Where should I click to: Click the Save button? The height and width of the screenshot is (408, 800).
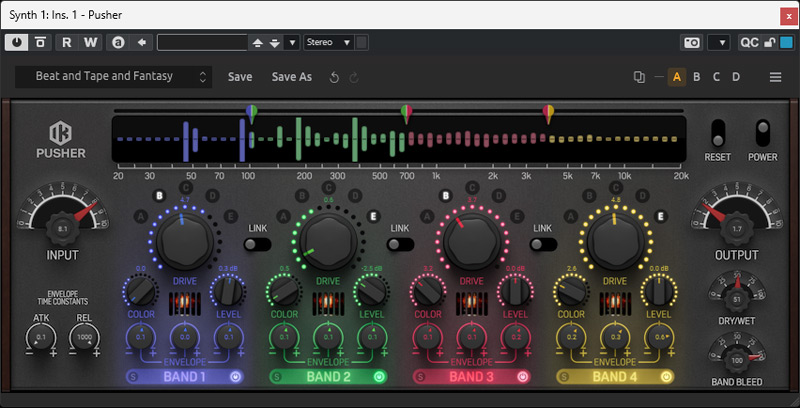click(240, 77)
